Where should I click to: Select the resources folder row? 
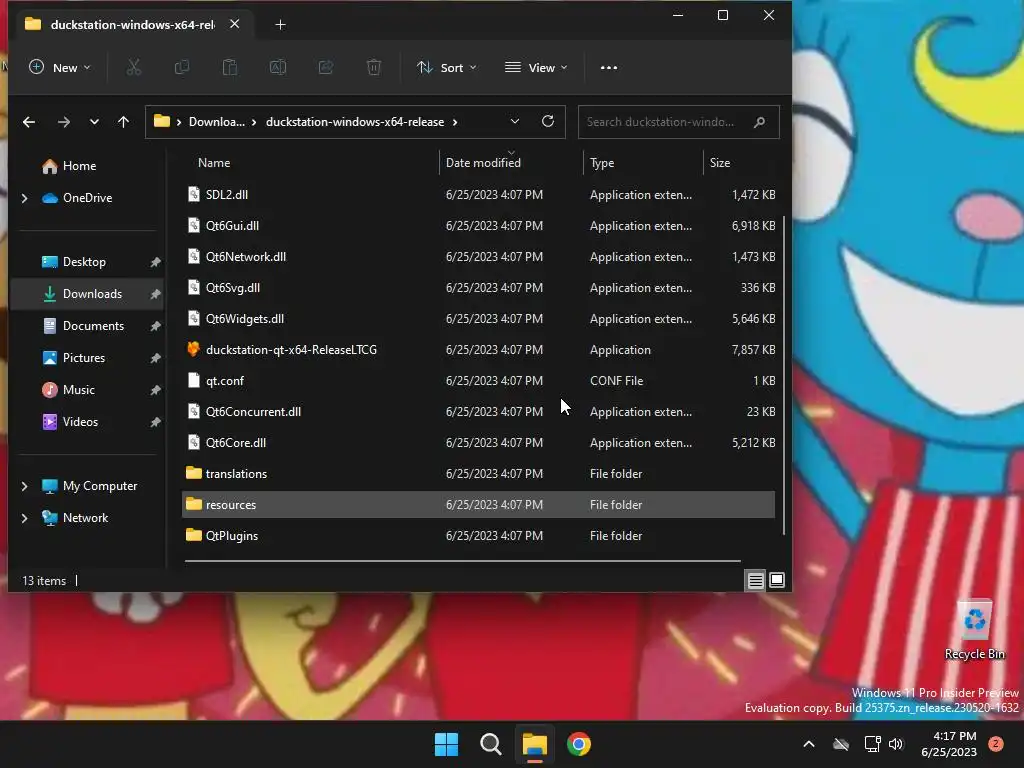478,504
